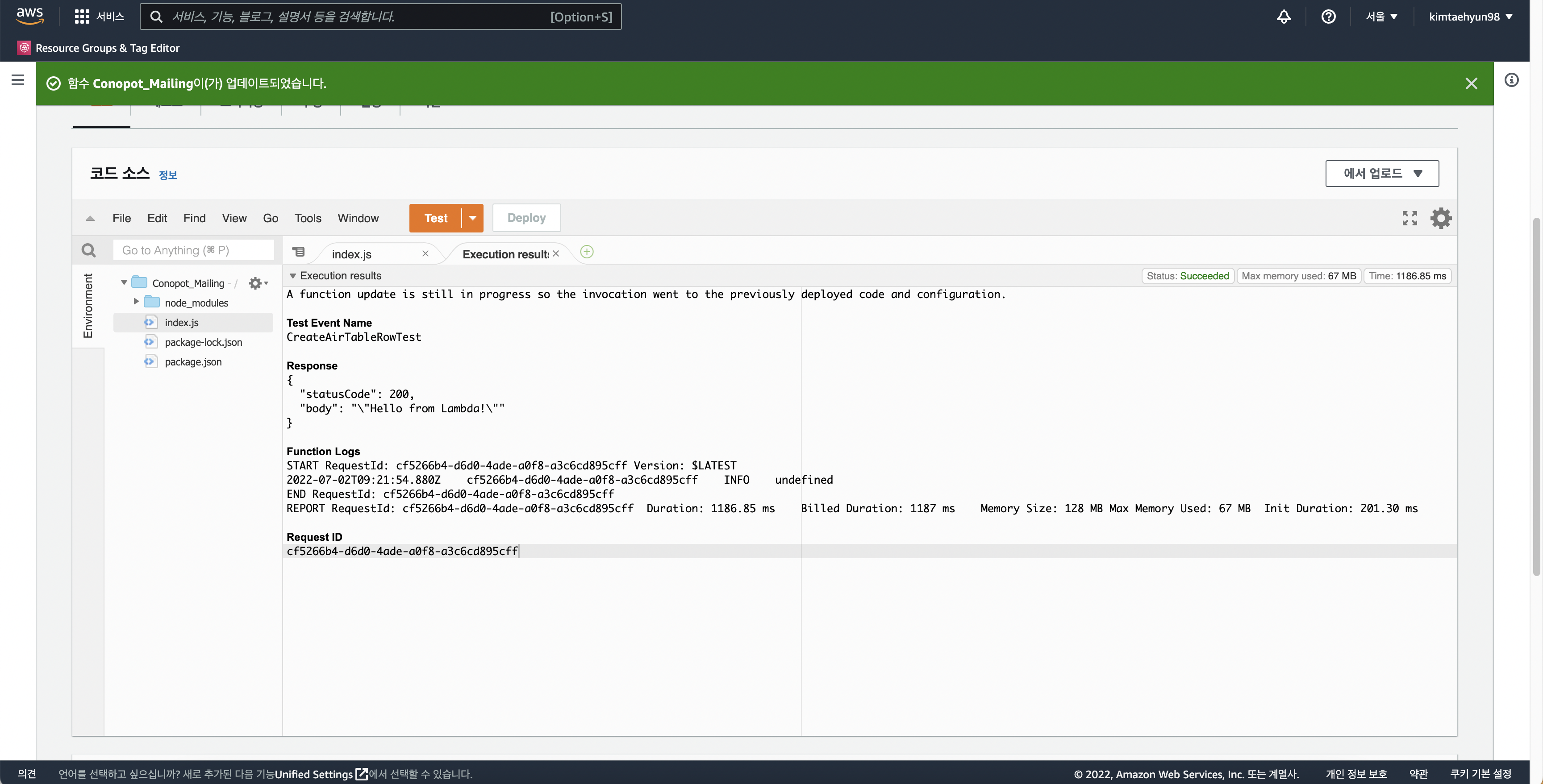Open the hamburger side navigation menu
This screenshot has height=784, width=1543.
pyautogui.click(x=18, y=79)
